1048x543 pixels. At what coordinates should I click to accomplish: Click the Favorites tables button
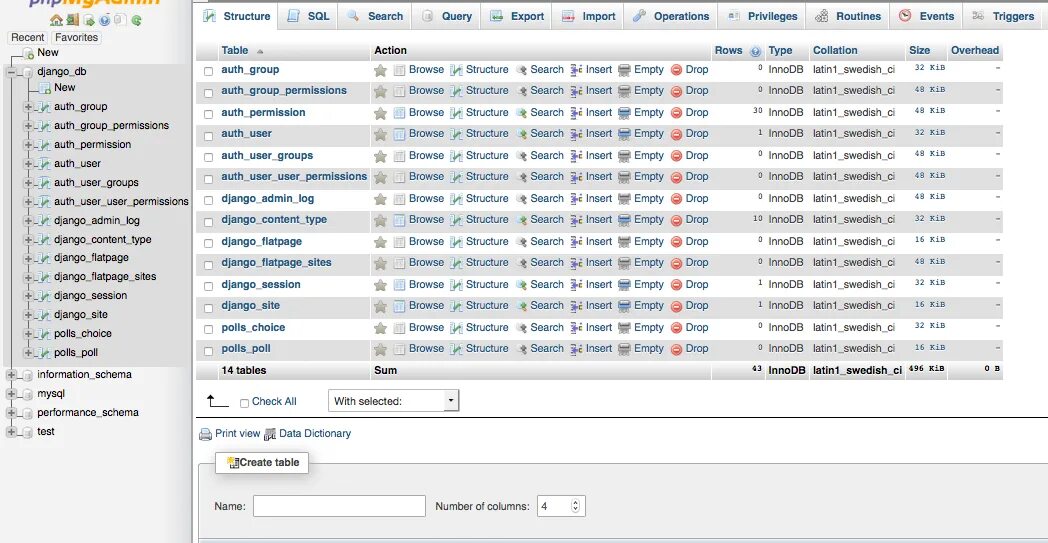tap(76, 38)
